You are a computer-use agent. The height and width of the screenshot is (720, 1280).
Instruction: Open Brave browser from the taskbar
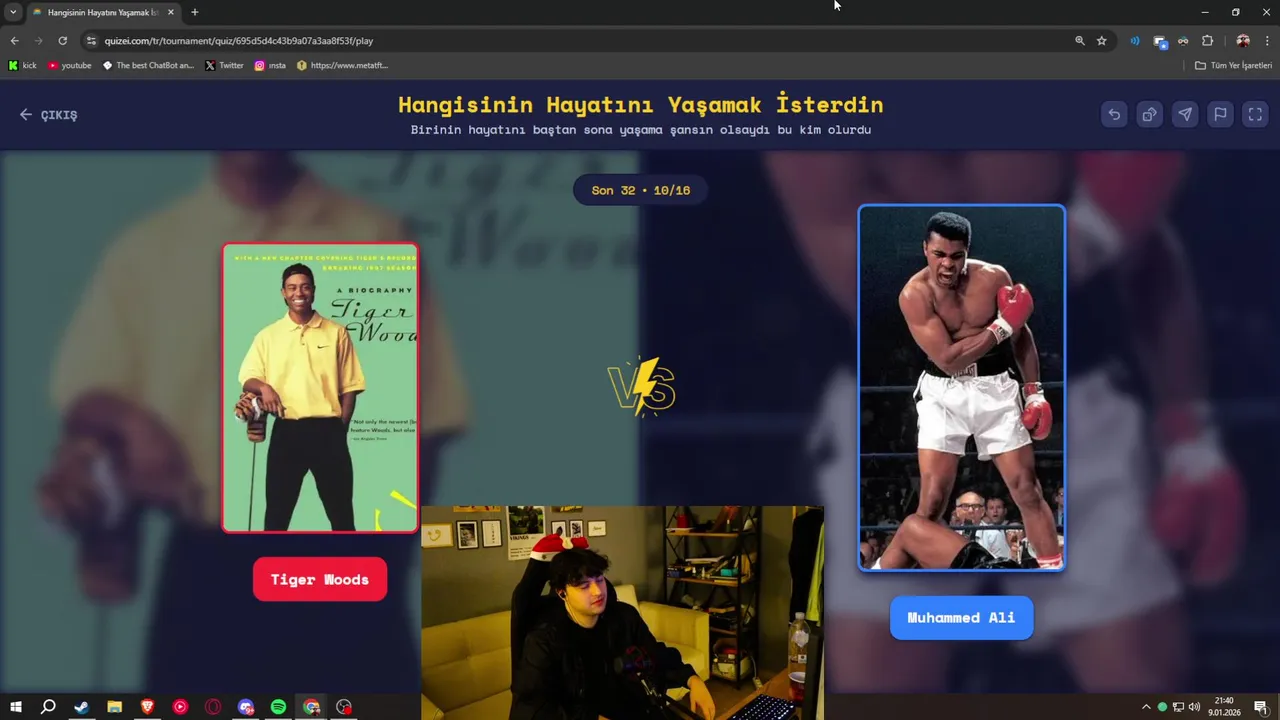pos(147,707)
